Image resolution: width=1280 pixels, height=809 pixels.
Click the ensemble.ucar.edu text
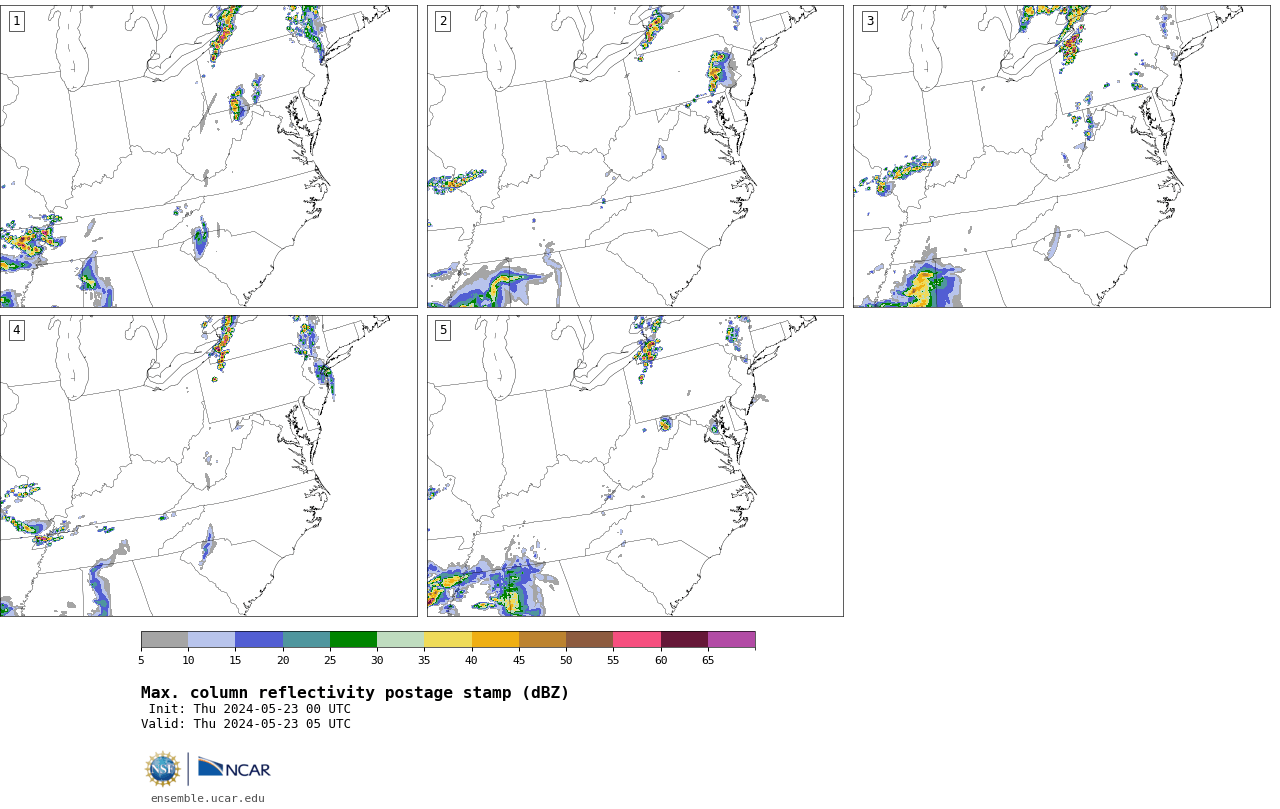[x=208, y=799]
